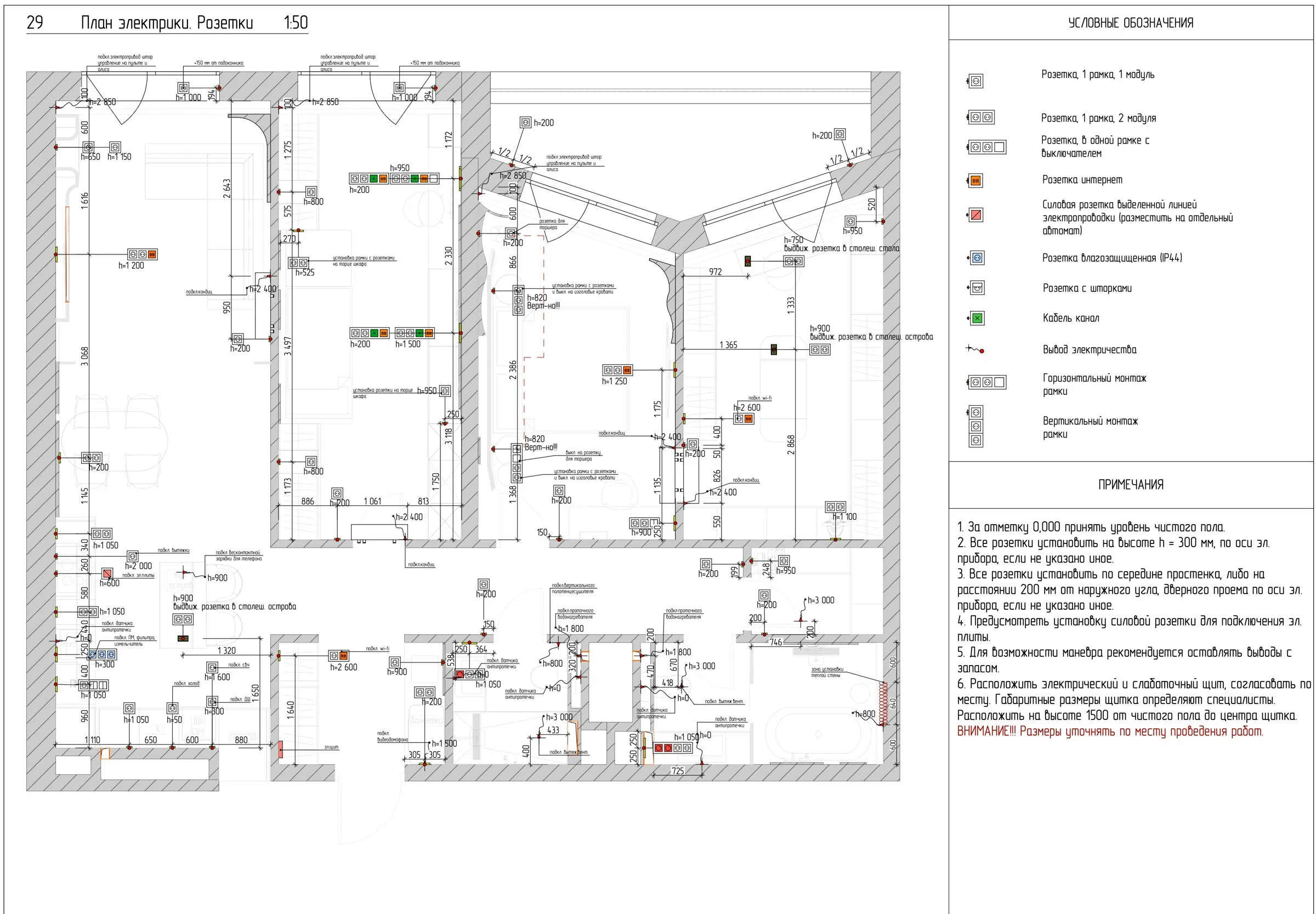The image size is (1316, 914).
Task: Click the dimension value '1 365'
Action: 728,345
